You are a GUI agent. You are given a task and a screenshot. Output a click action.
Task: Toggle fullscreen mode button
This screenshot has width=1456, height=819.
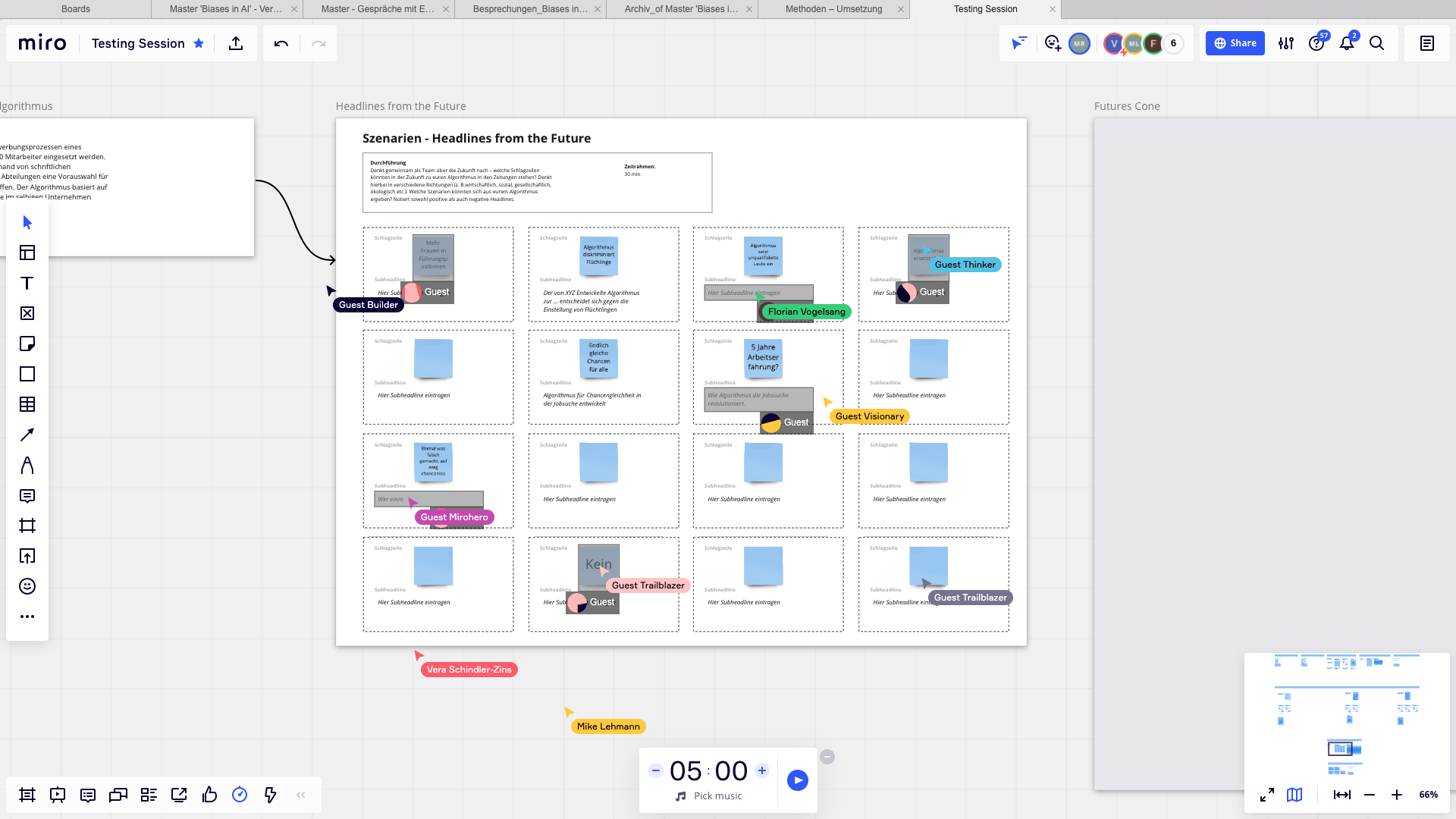pos(1267,795)
